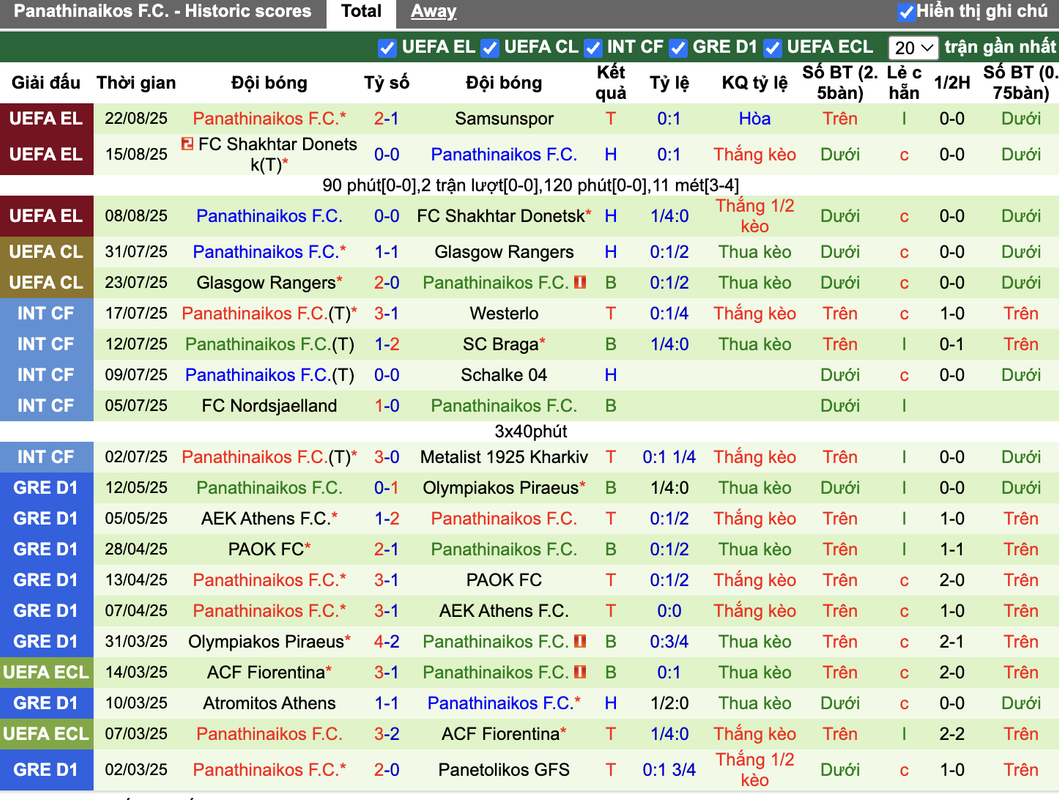
Task: Click UEFA ECL league label for 07/03/25
Action: click(x=47, y=734)
